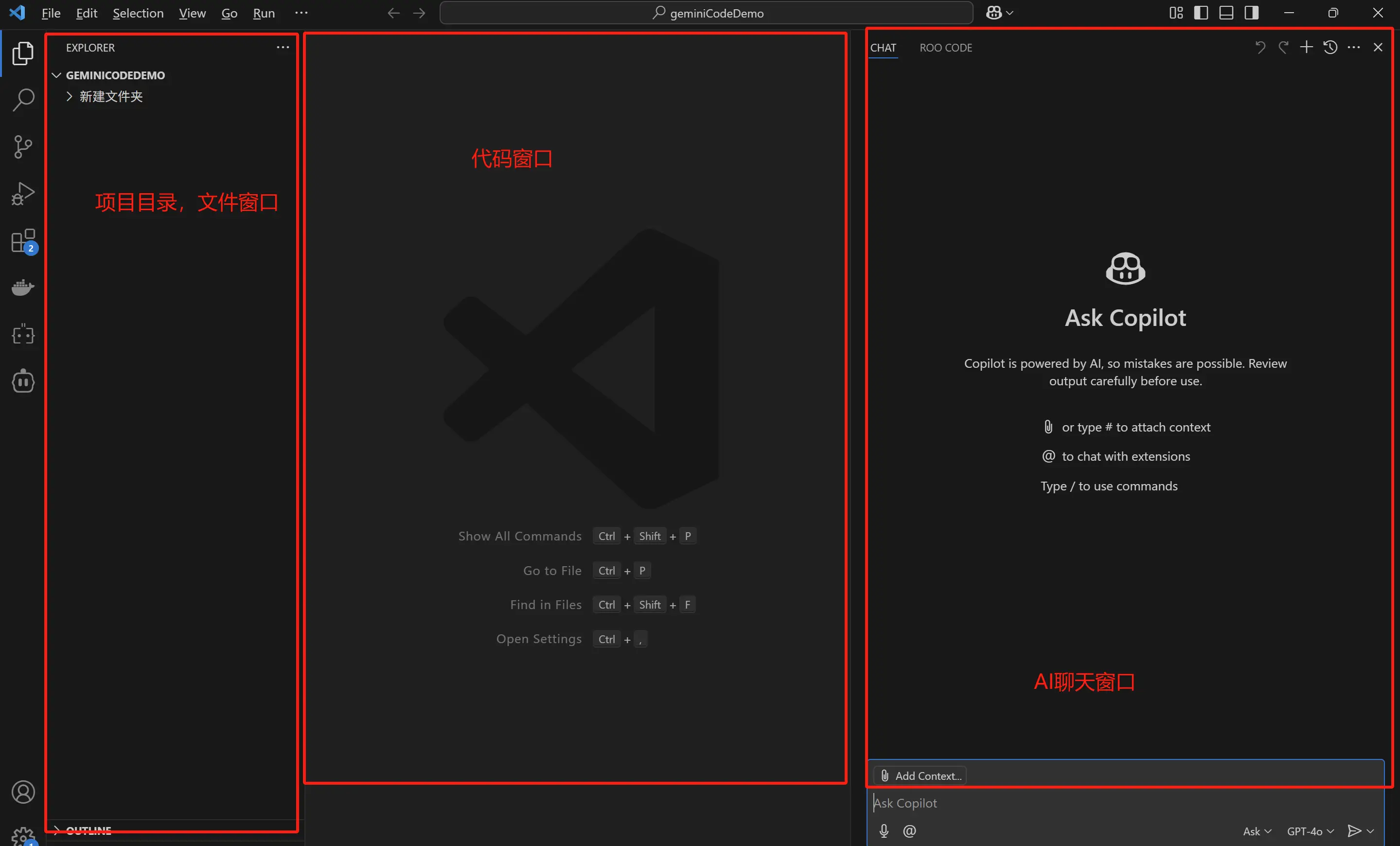
Task: Click the @ mention icon in chat input
Action: click(909, 830)
